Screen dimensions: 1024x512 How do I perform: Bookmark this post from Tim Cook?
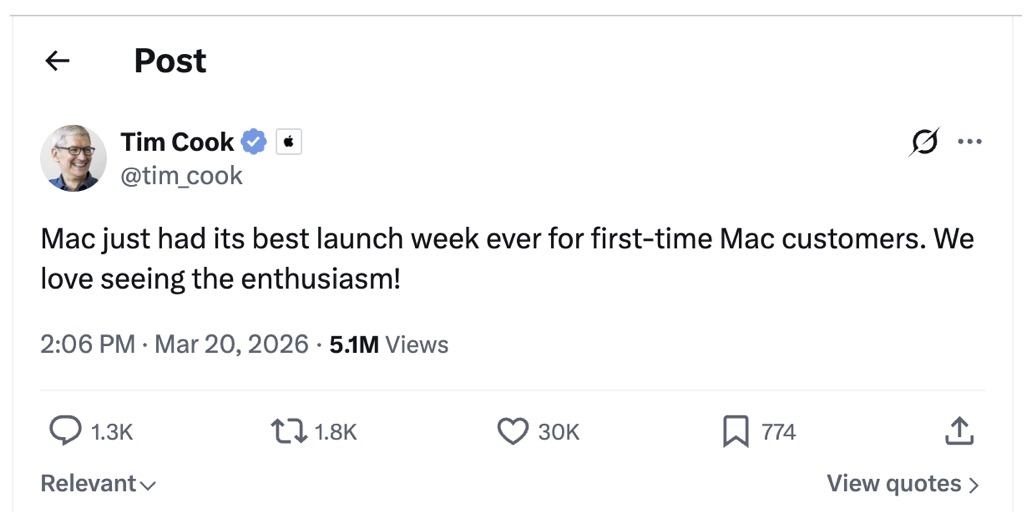[x=735, y=431]
